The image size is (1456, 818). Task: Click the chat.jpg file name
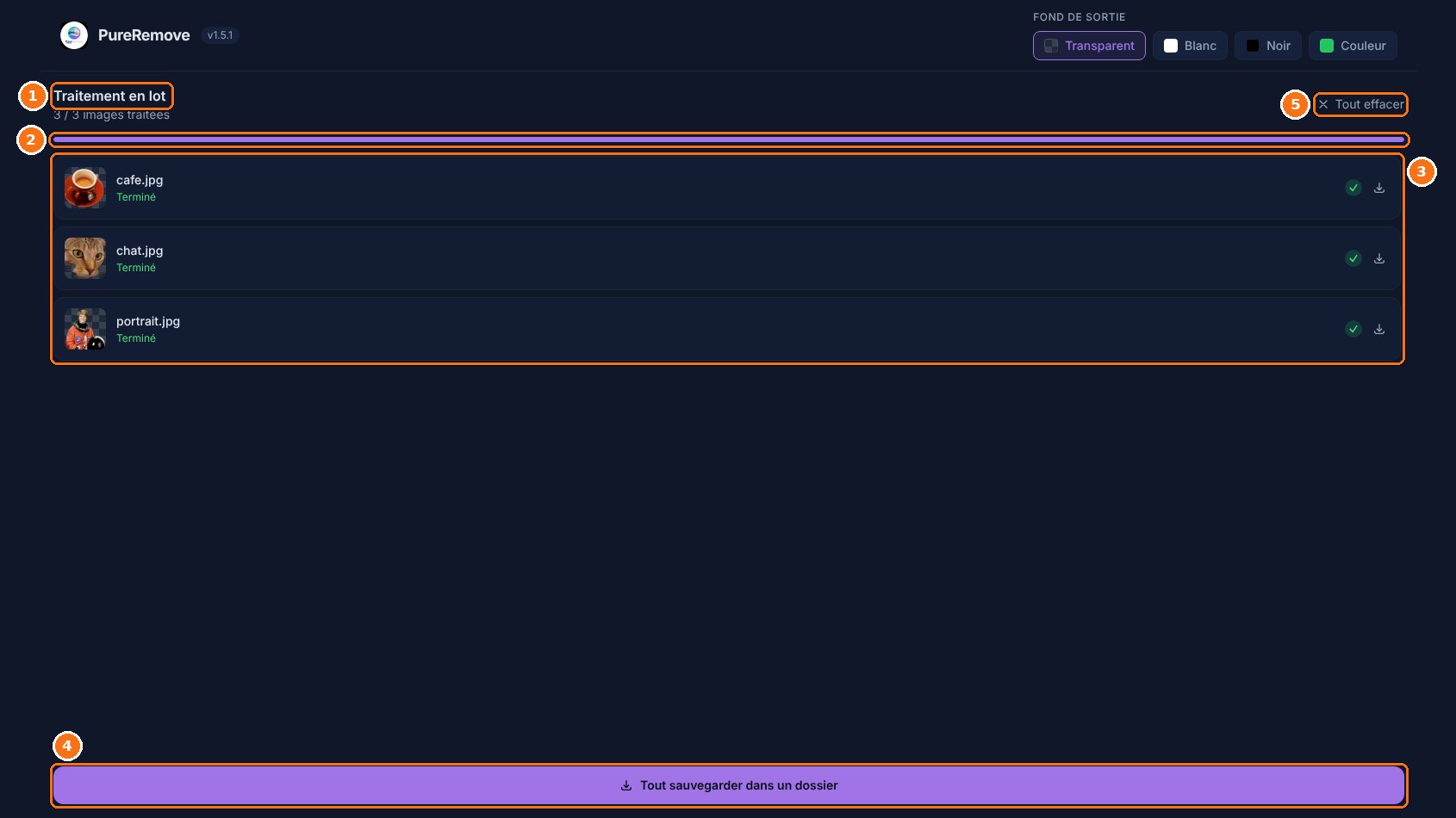pos(140,251)
